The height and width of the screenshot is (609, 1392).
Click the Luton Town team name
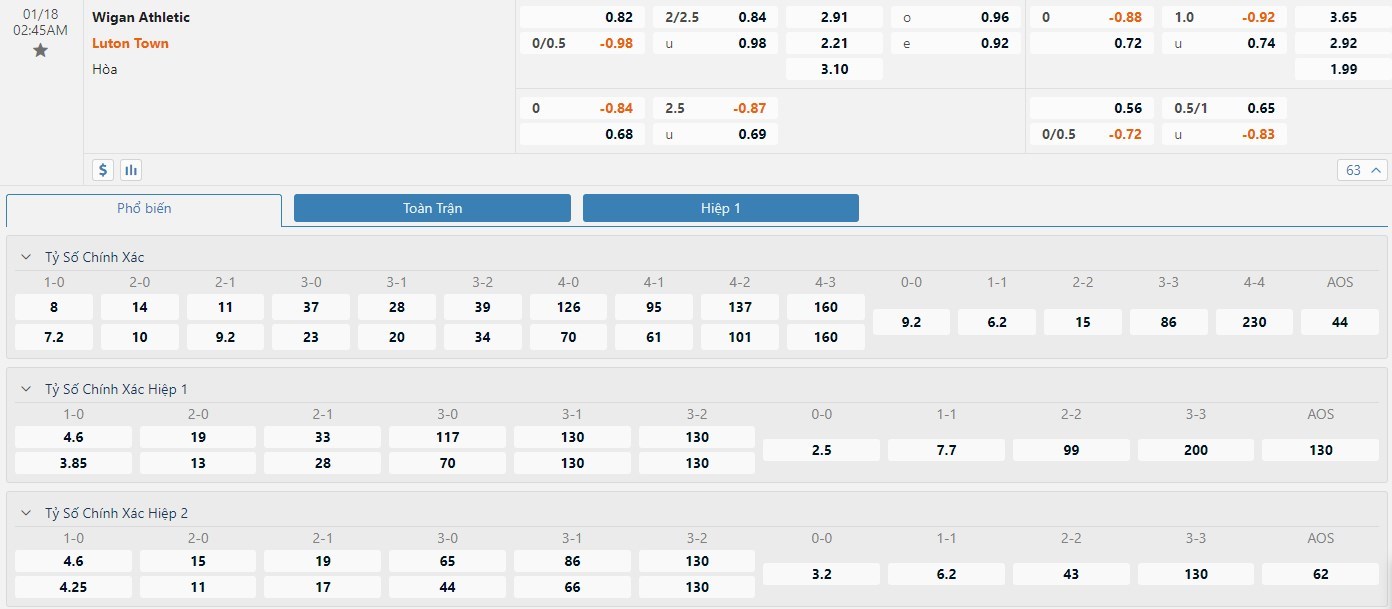tap(130, 43)
